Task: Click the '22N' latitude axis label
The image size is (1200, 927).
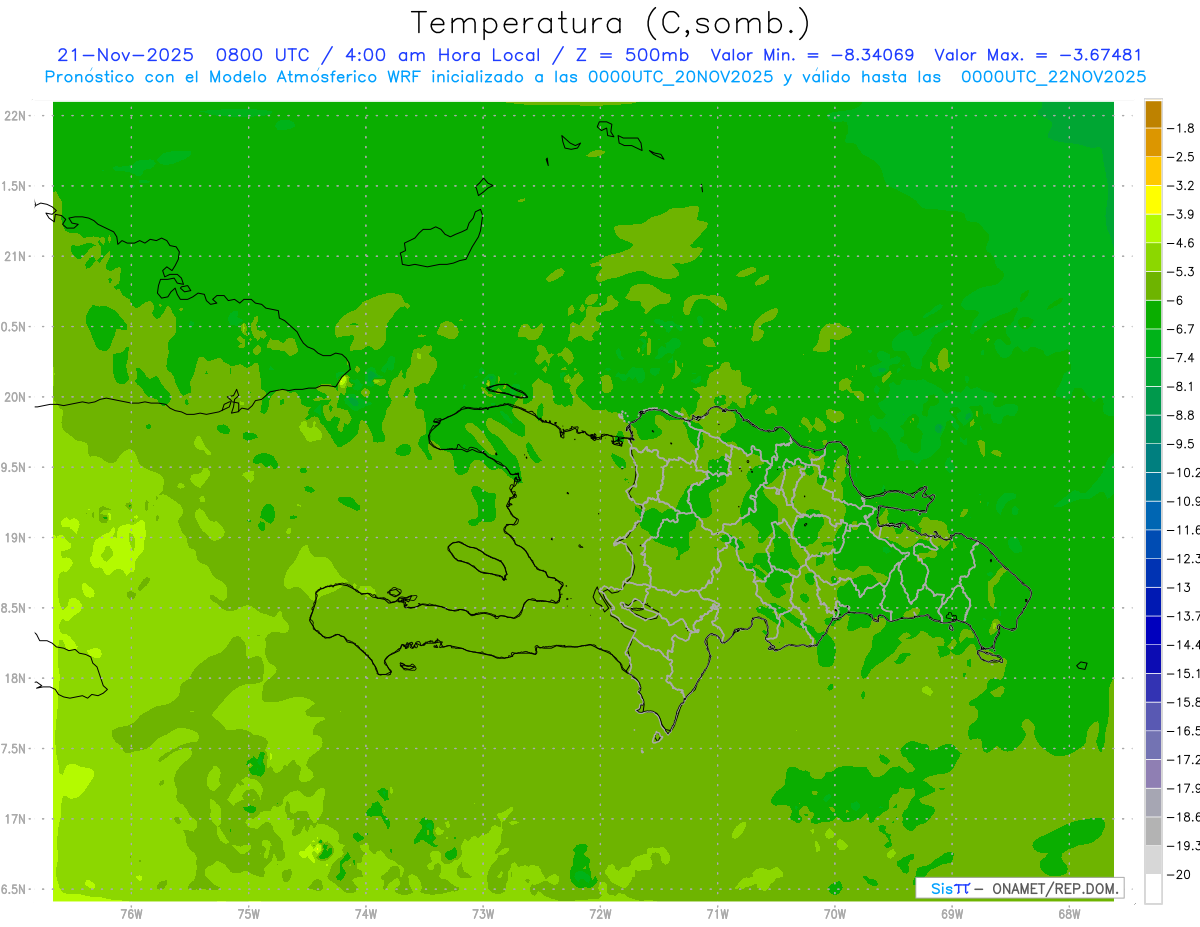Action: click(13, 116)
